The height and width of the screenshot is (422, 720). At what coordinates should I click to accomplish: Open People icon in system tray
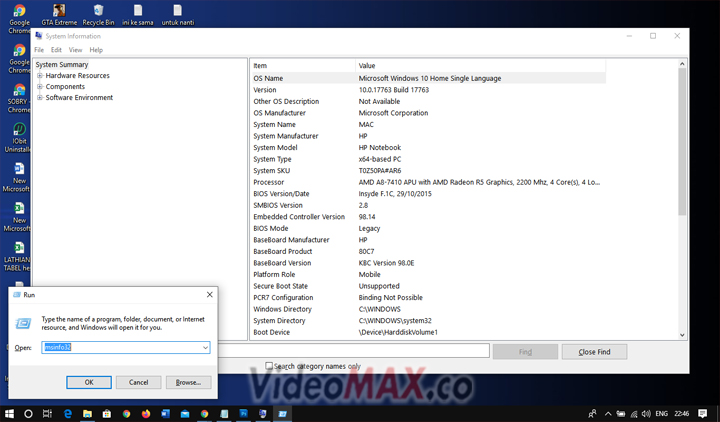pyautogui.click(x=593, y=414)
